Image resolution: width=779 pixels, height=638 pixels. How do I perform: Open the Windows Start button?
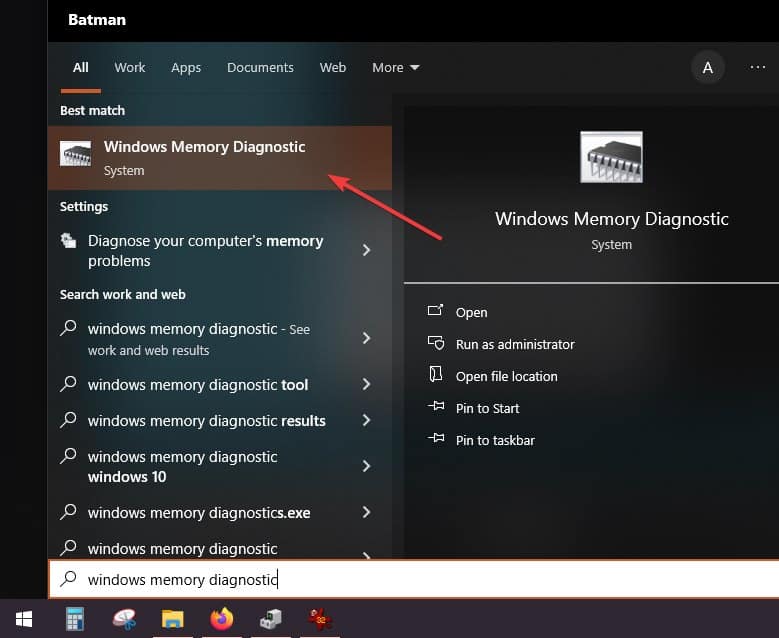tap(24, 619)
